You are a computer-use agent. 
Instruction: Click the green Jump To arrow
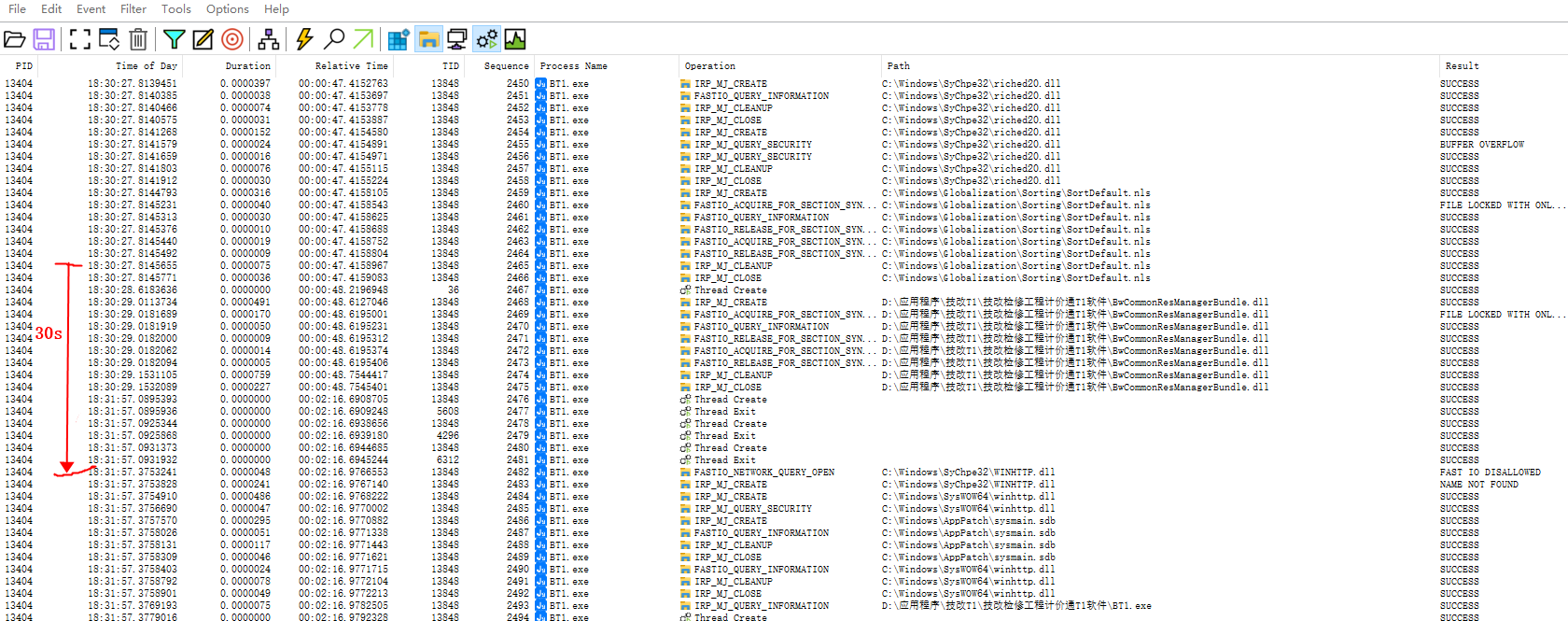click(x=363, y=39)
